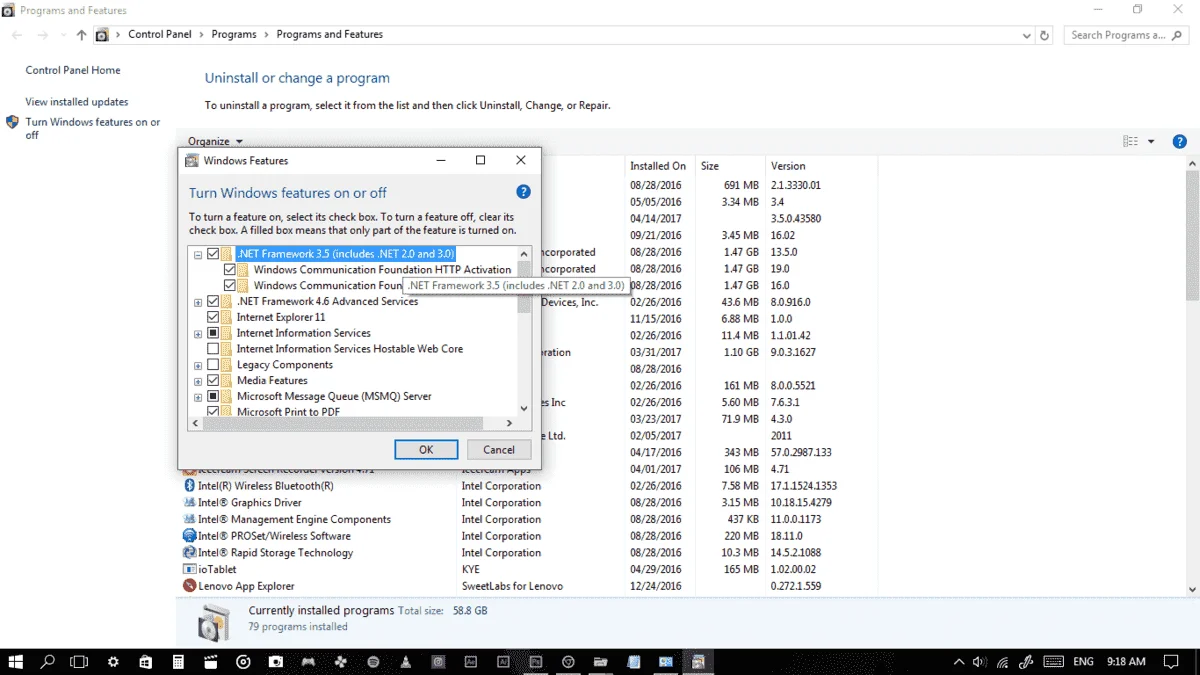Click Turn Windows features on or off link
1200x675 pixels.
[x=93, y=128]
